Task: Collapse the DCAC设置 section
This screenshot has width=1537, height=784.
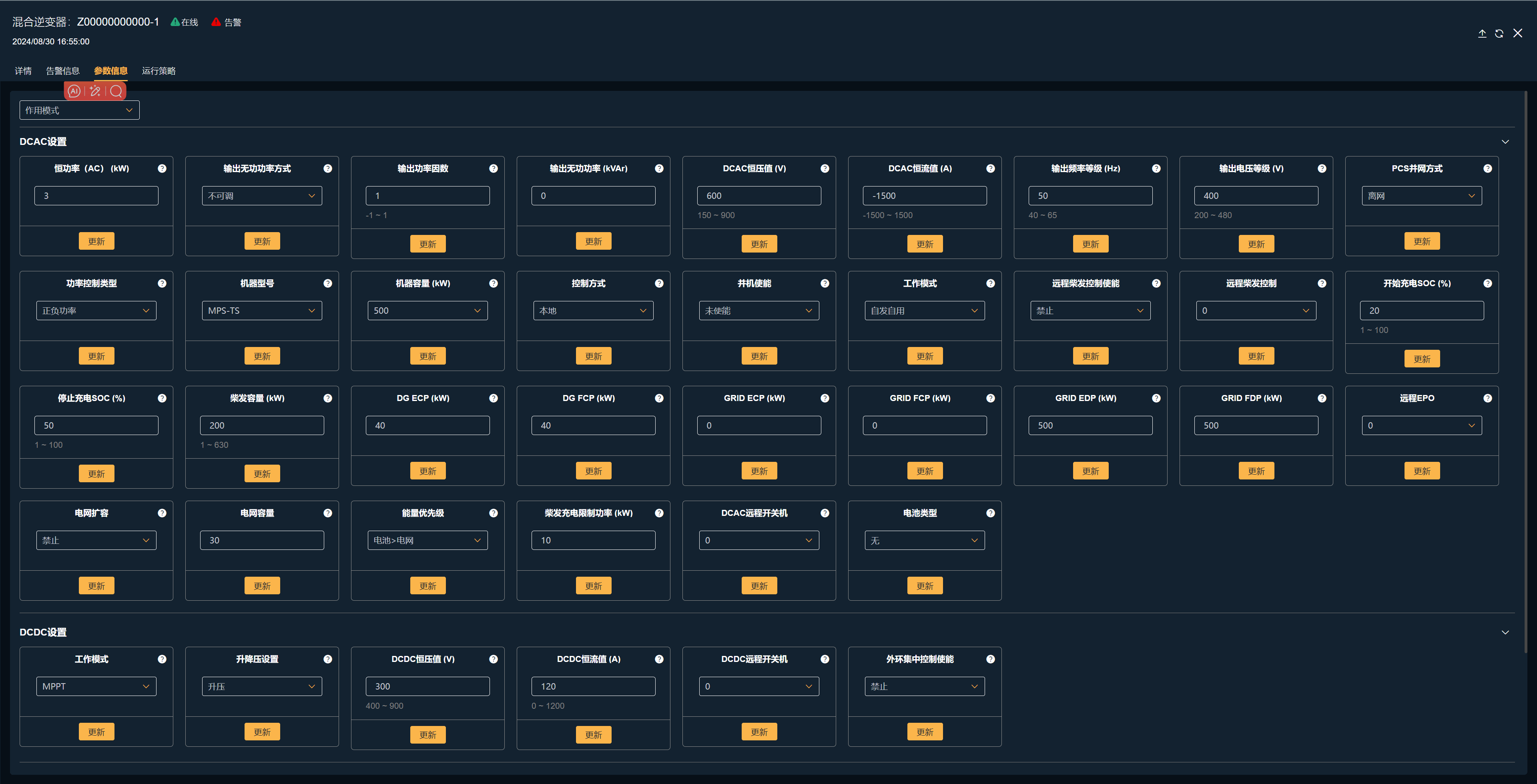Action: click(1505, 142)
